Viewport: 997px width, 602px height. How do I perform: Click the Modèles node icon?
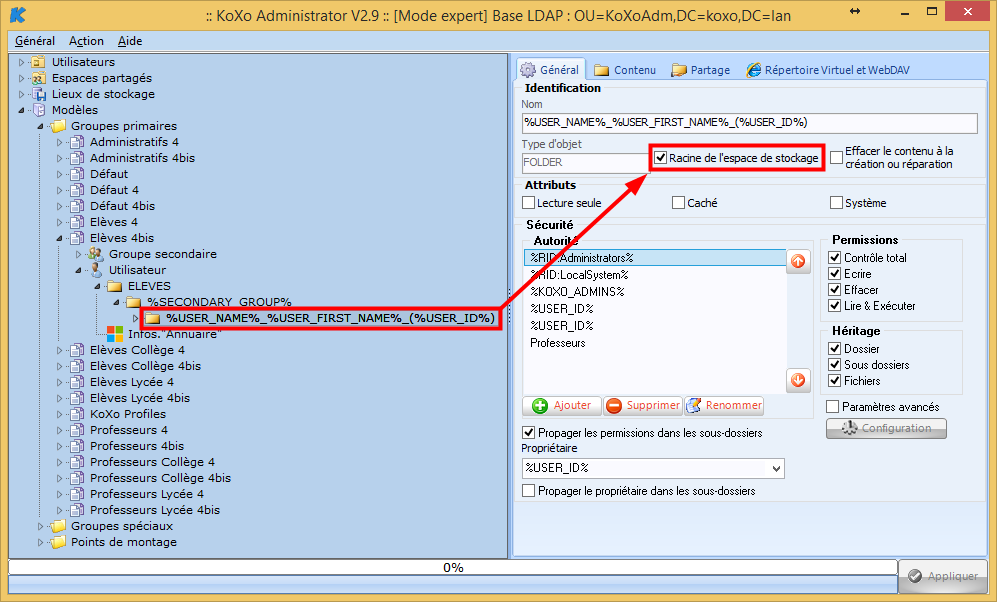tap(39, 110)
